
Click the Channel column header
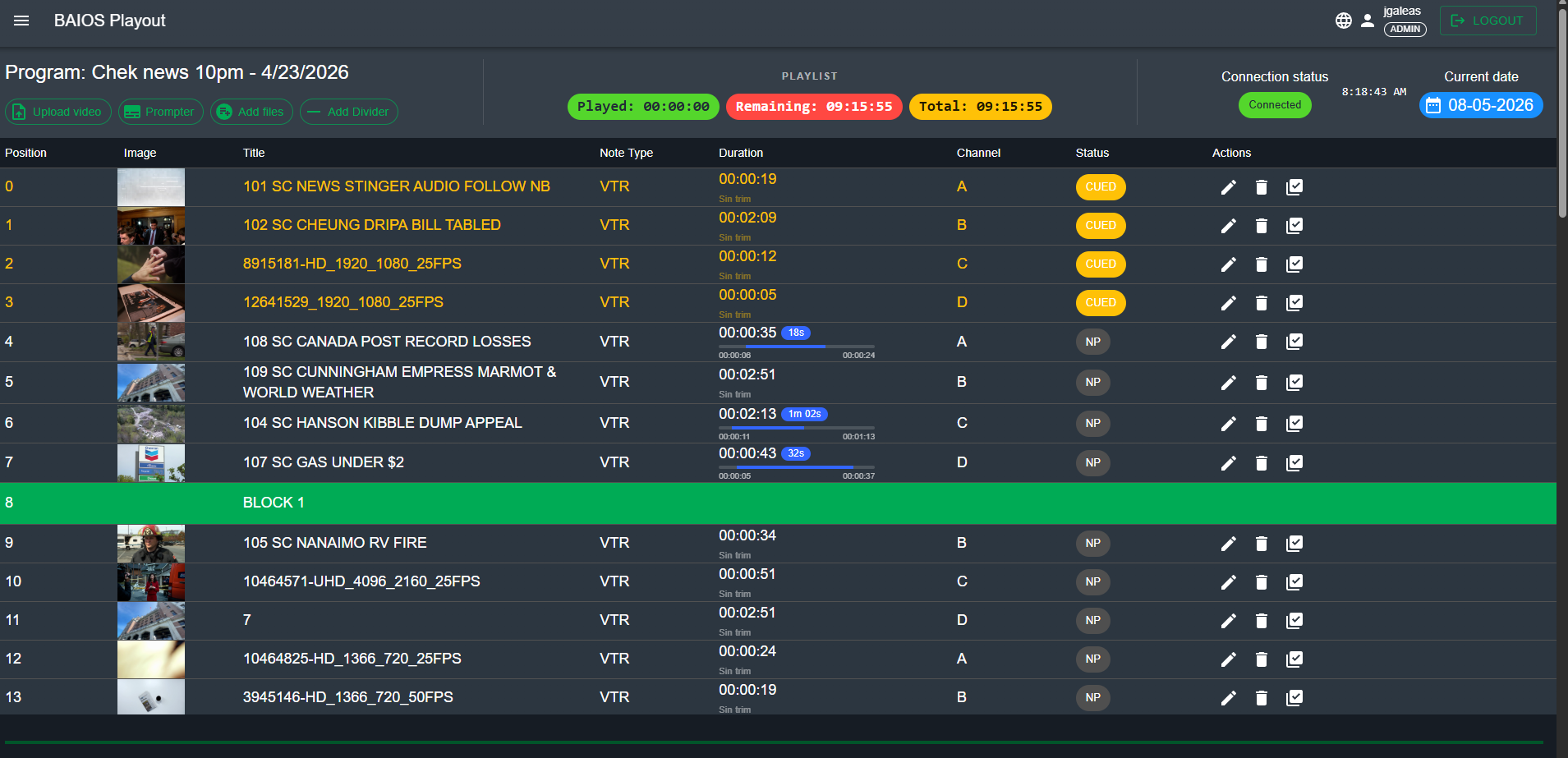pyautogui.click(x=978, y=153)
